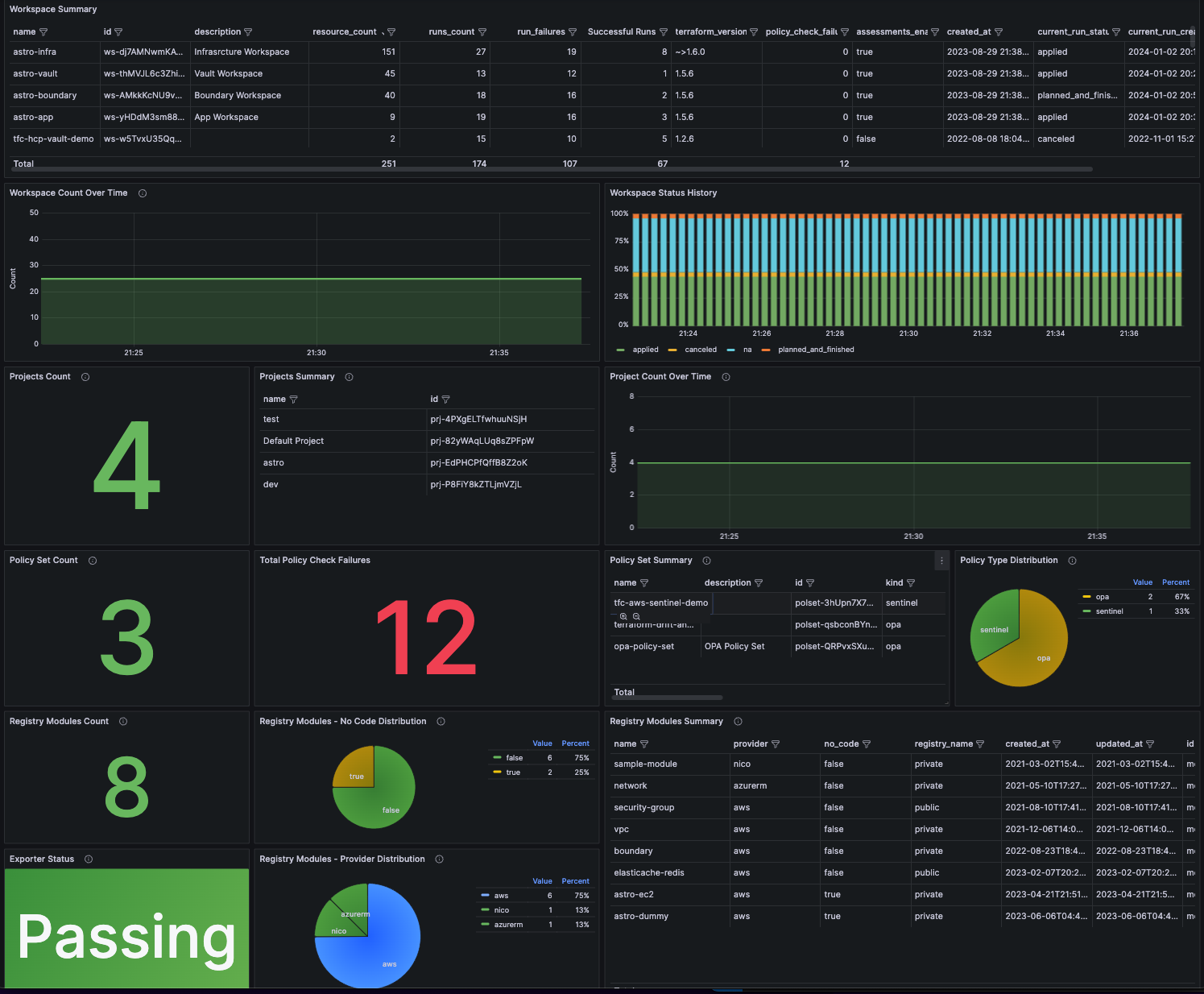Viewport: 1204px width, 994px height.
Task: Sort Policy Type legend by Value
Action: [1143, 582]
